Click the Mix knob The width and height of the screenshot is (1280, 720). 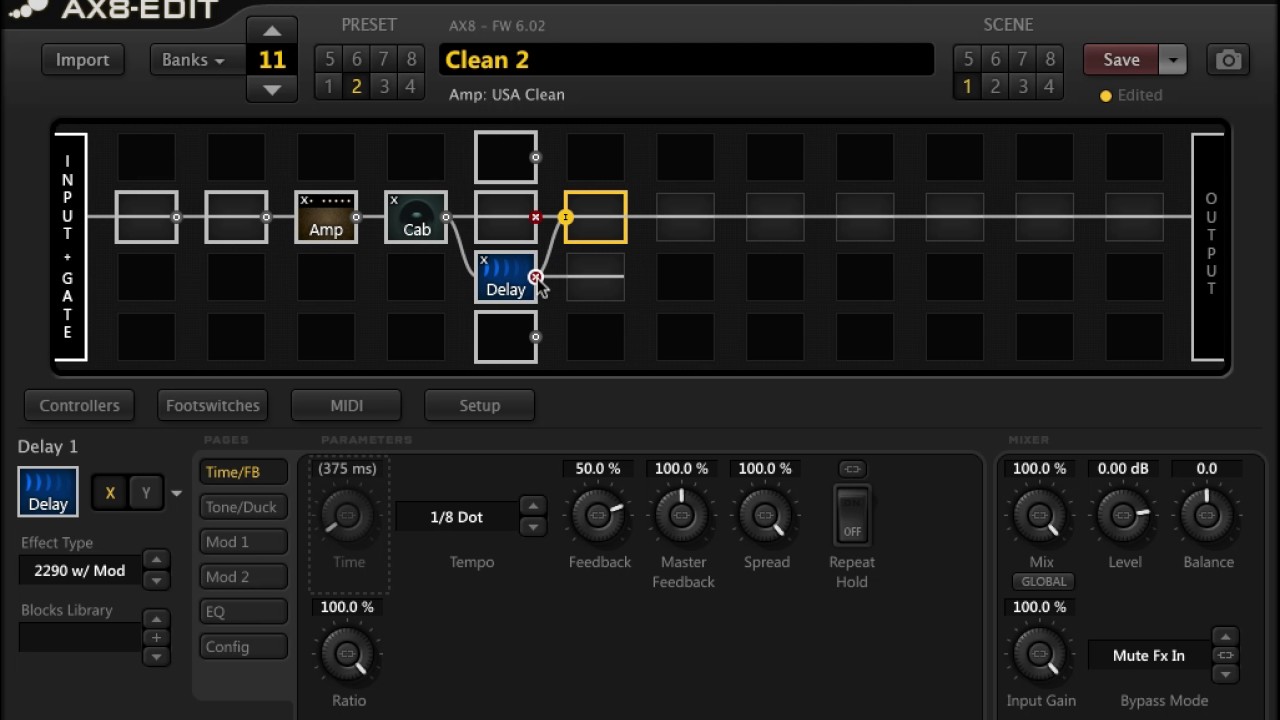[x=1040, y=515]
